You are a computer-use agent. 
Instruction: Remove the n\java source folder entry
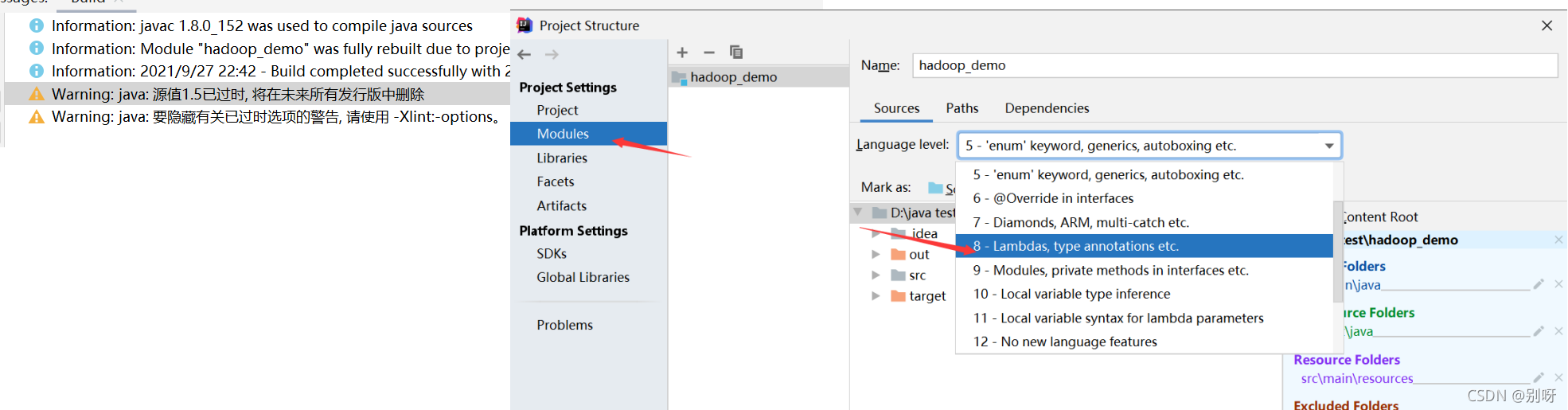point(1558,284)
